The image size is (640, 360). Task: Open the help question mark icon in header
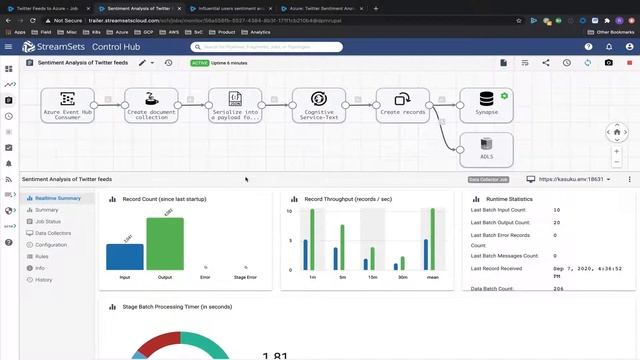point(588,47)
